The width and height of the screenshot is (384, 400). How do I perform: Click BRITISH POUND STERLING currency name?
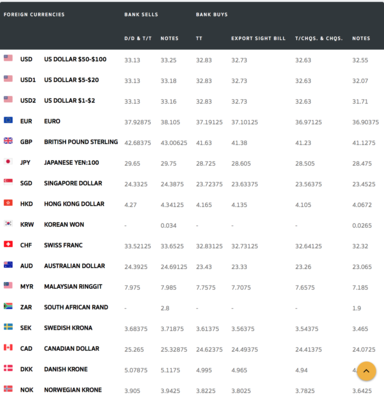coord(81,142)
